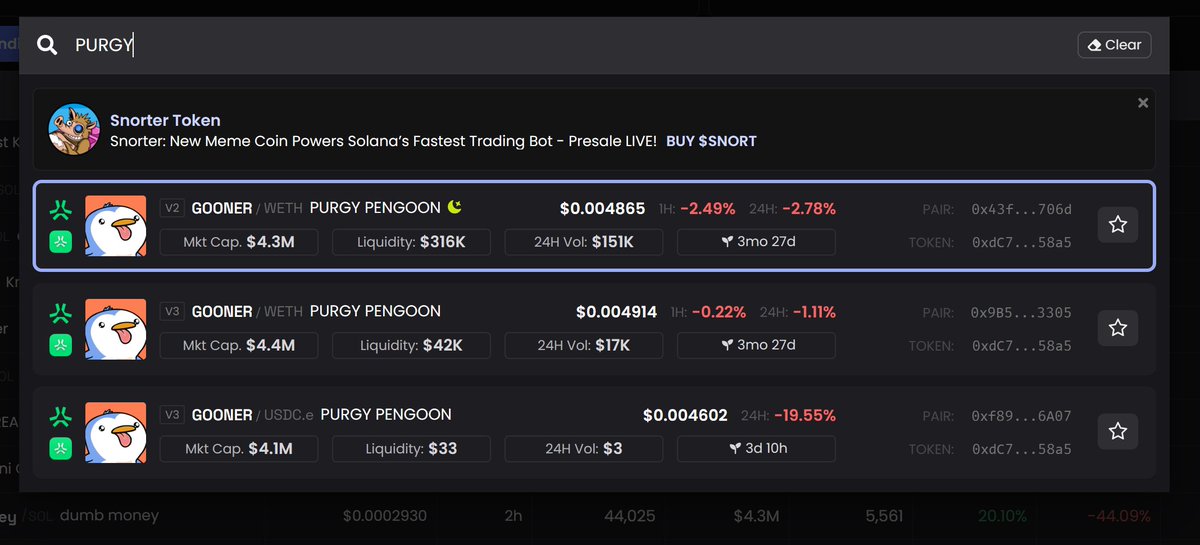Click Mkt Cap. $4.1M box
Image resolution: width=1200 pixels, height=545 pixels.
click(x=239, y=448)
